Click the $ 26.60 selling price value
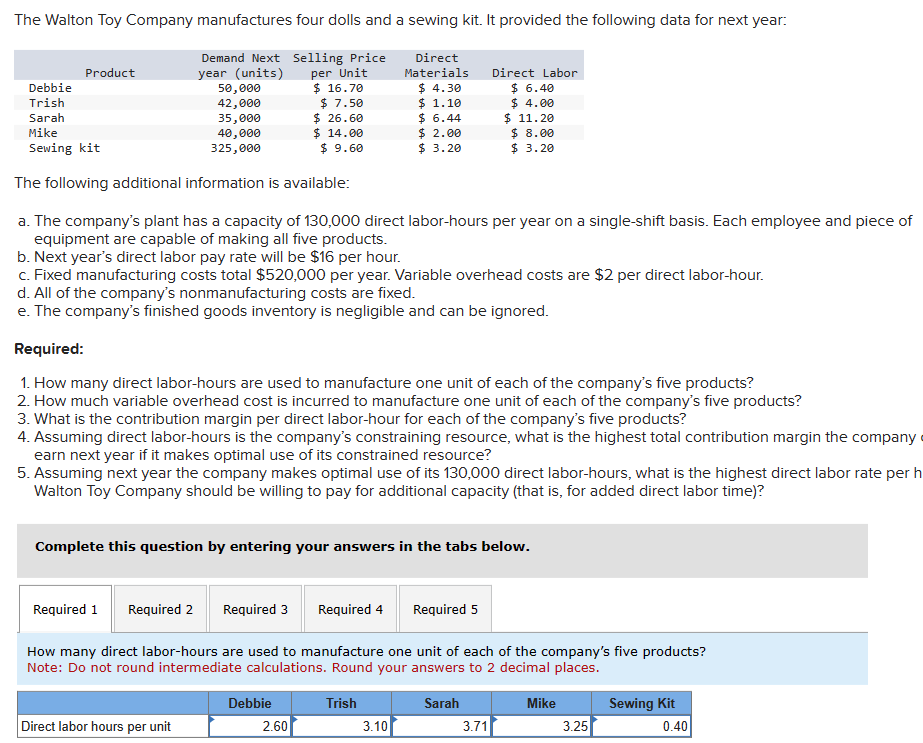 point(338,118)
